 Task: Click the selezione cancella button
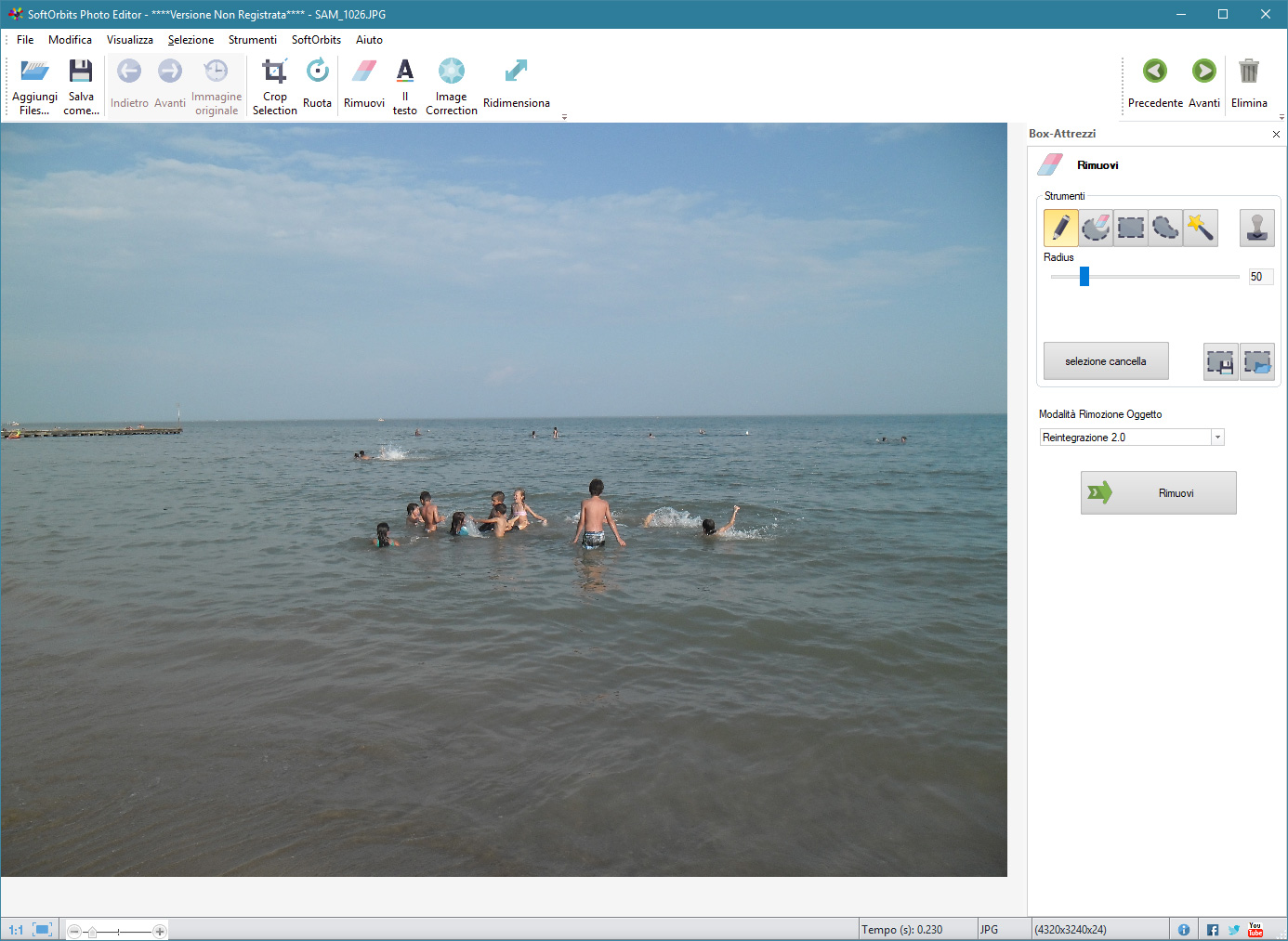tap(1105, 361)
